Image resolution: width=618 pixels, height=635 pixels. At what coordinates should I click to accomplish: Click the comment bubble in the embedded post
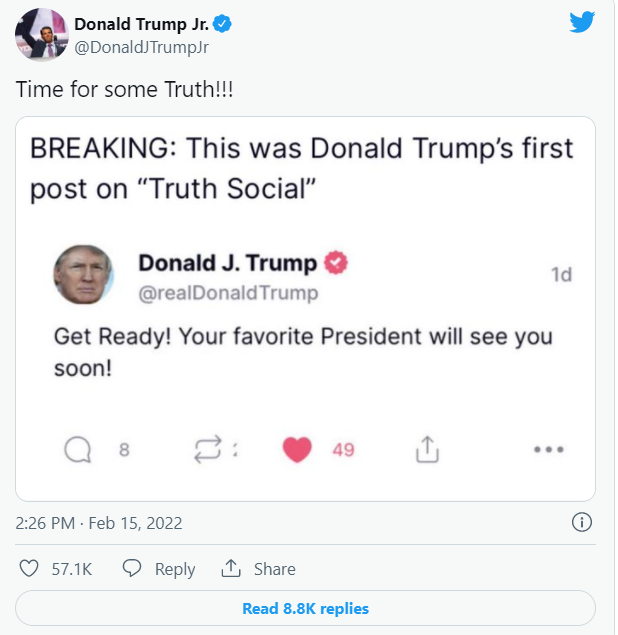77,450
